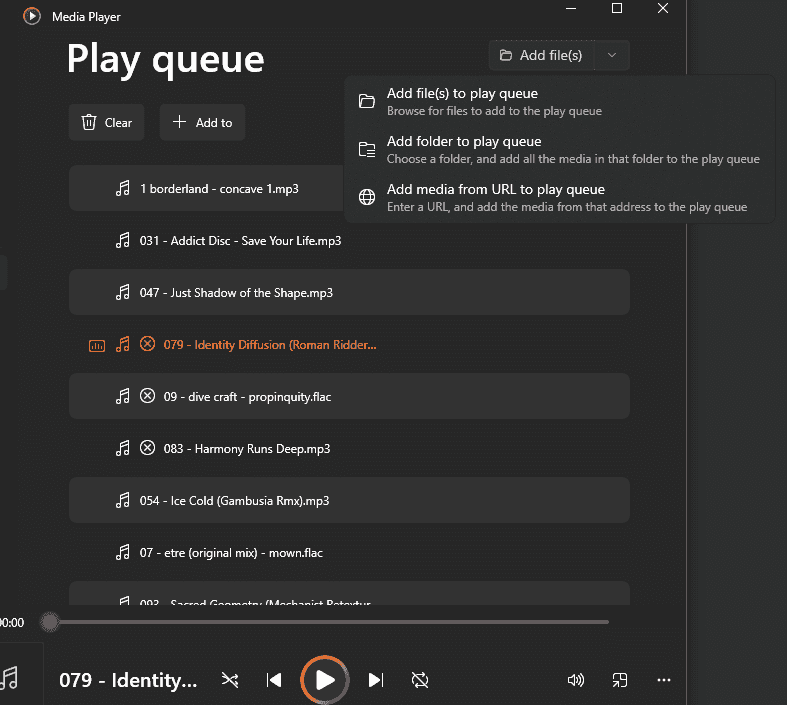Toggle repeat mode
The width and height of the screenshot is (787, 705).
tap(420, 680)
